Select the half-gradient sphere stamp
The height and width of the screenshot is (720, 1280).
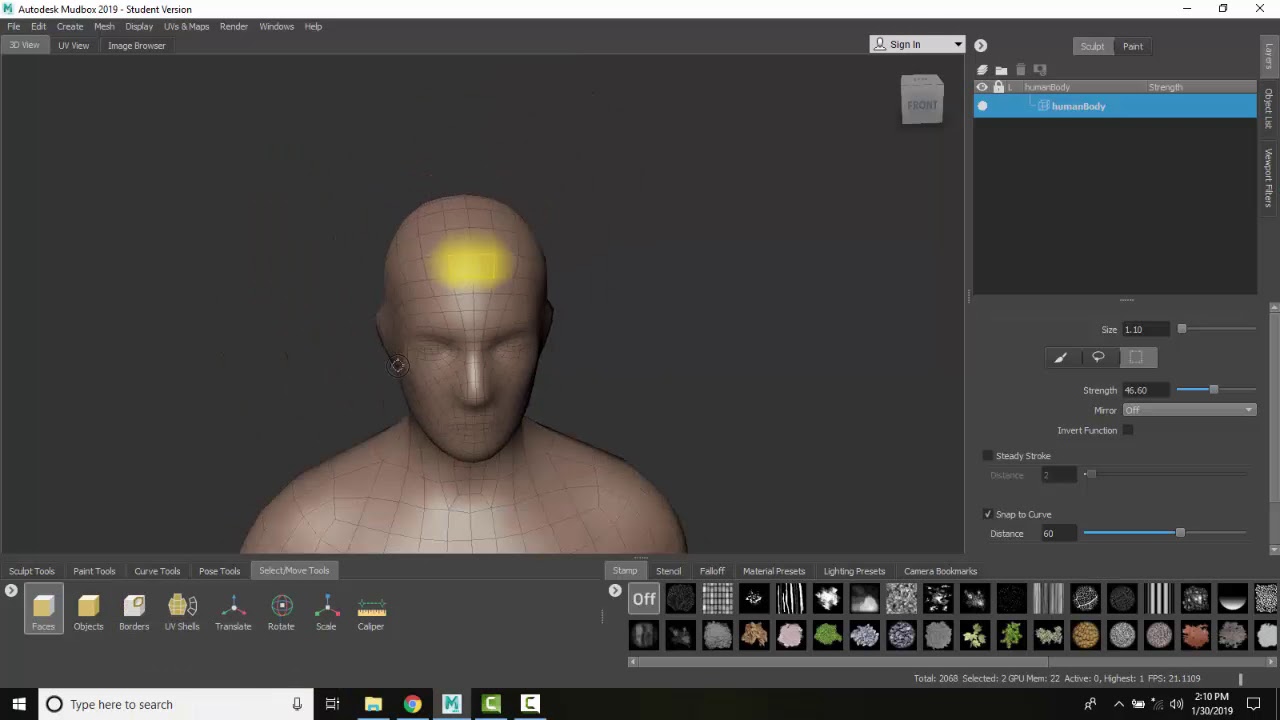(1232, 599)
